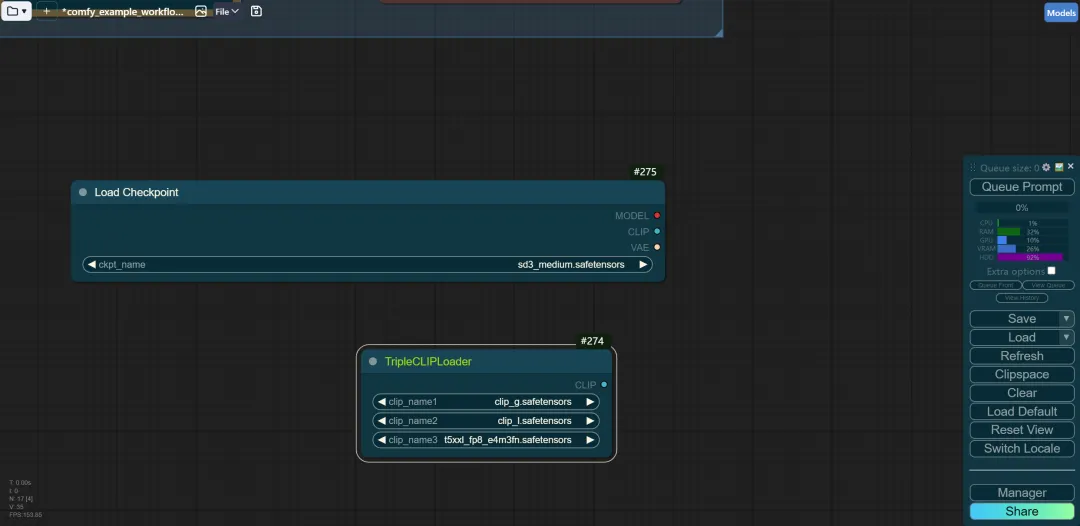Grab the queue panel drag handle dots
This screenshot has height=526, width=1080.
pyautogui.click(x=973, y=167)
